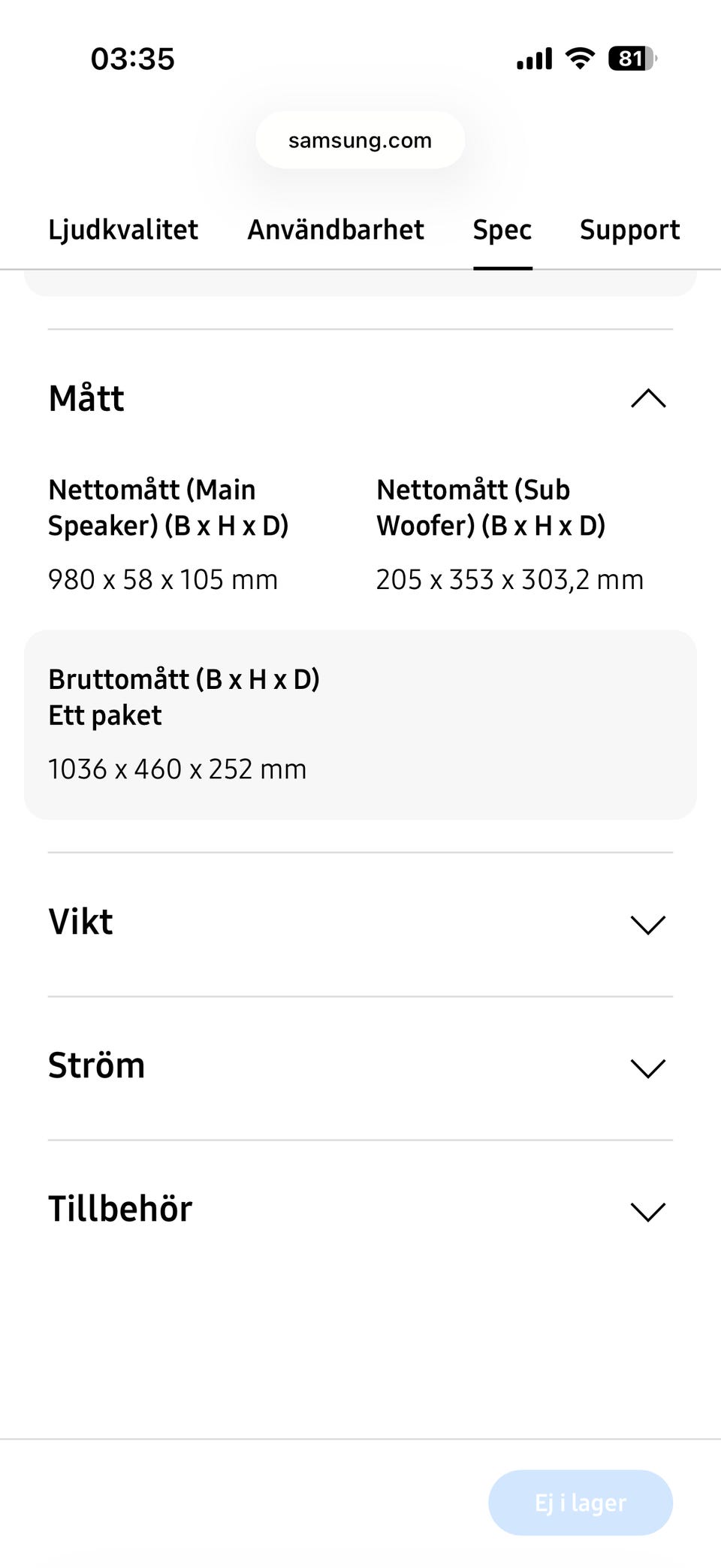Expand the Tillbehör section arrow
The width and height of the screenshot is (721, 1568).
[648, 1211]
